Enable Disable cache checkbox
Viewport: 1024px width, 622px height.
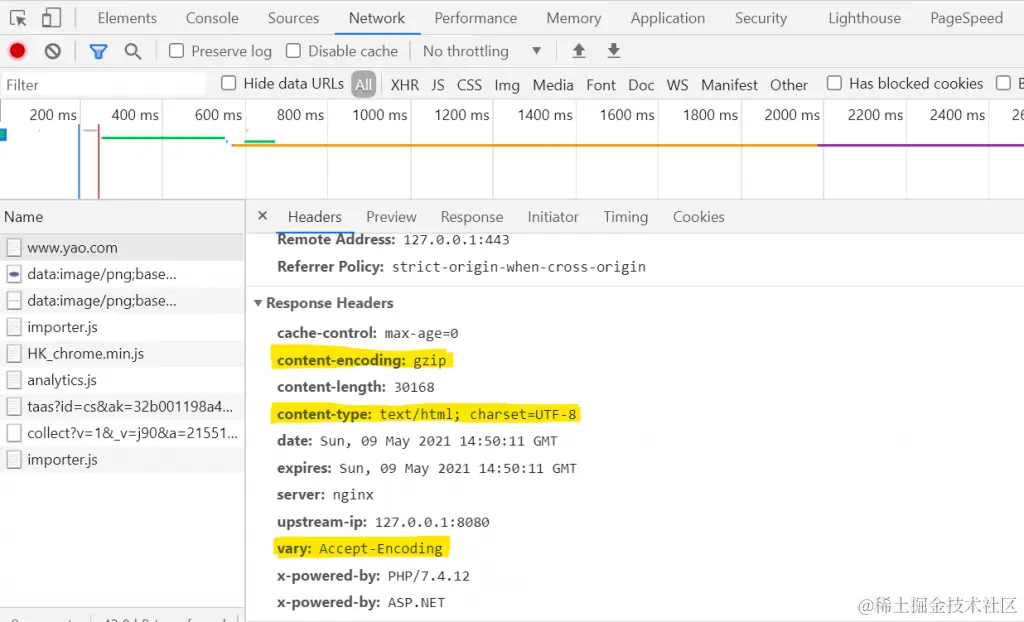(293, 51)
